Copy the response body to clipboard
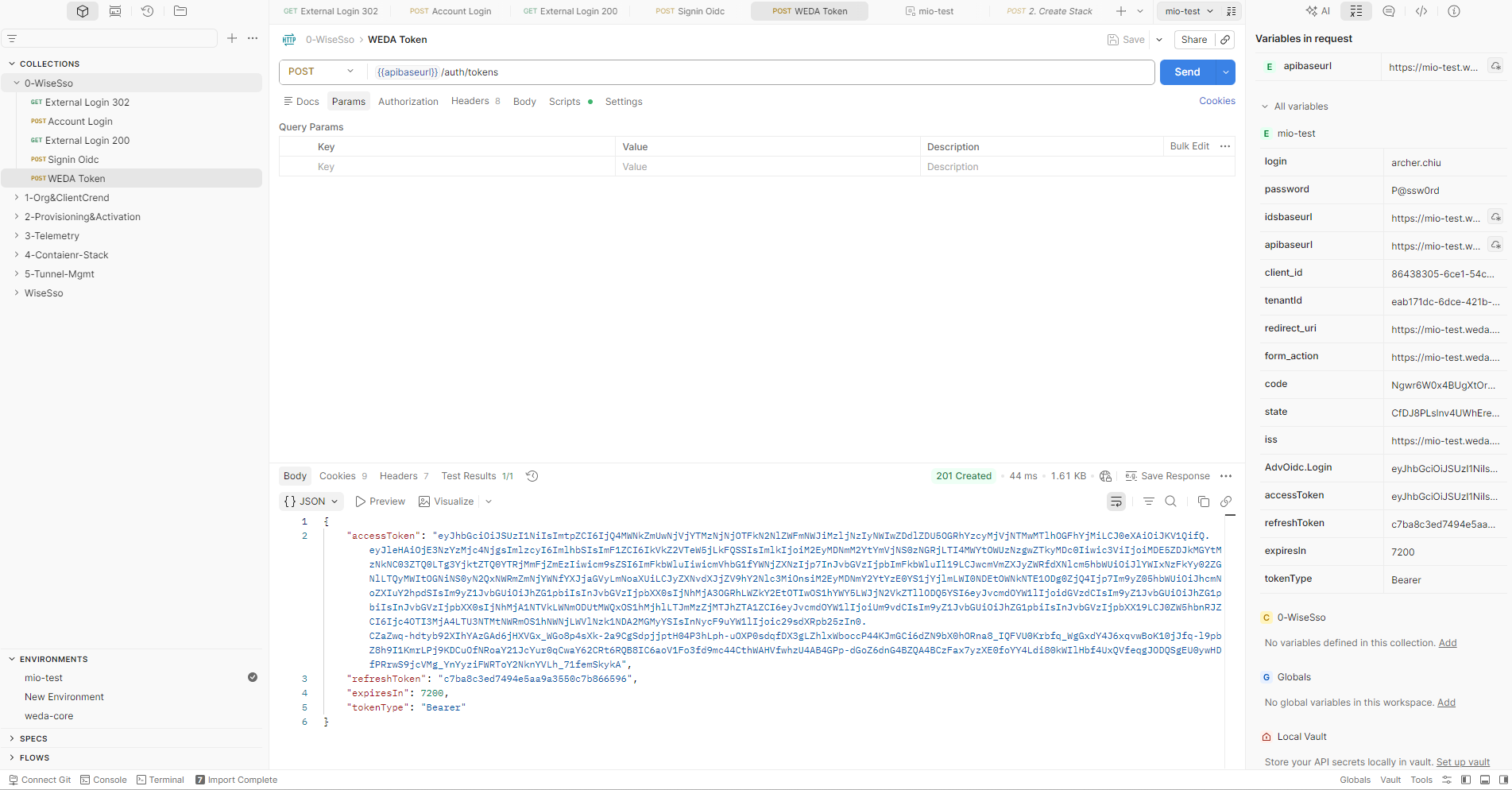This screenshot has width=1512, height=790. 1204,501
